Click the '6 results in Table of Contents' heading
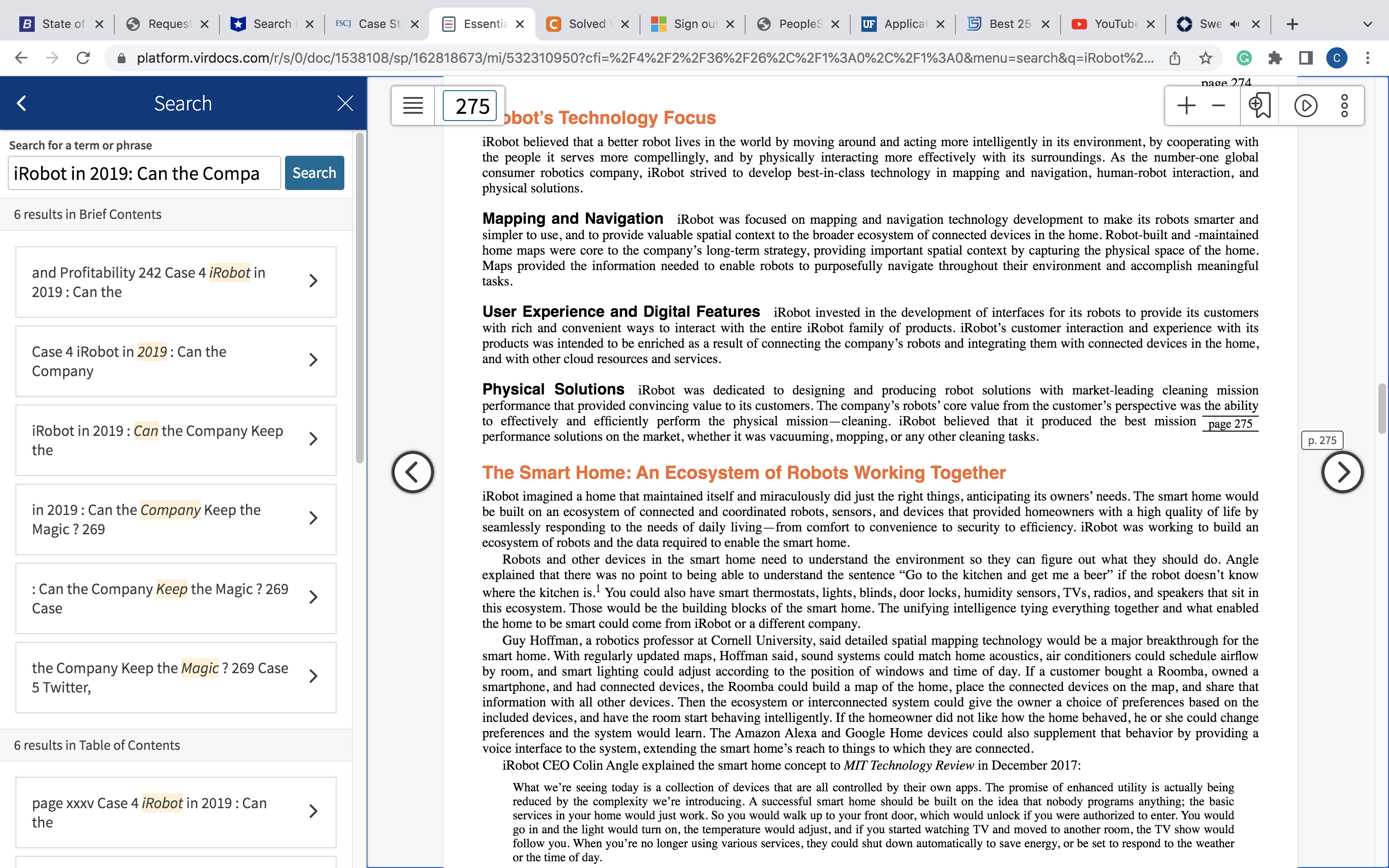 tap(97, 745)
